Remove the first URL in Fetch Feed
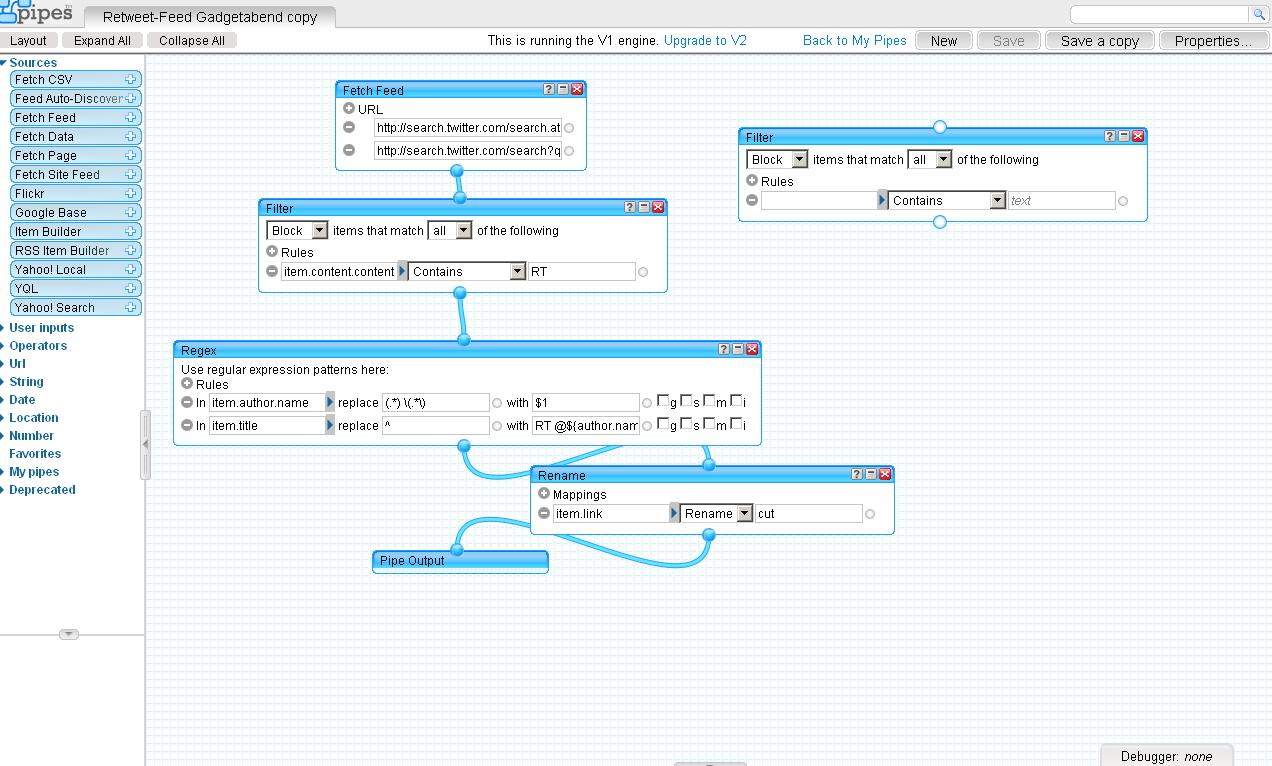The height and width of the screenshot is (766, 1272). pos(349,127)
